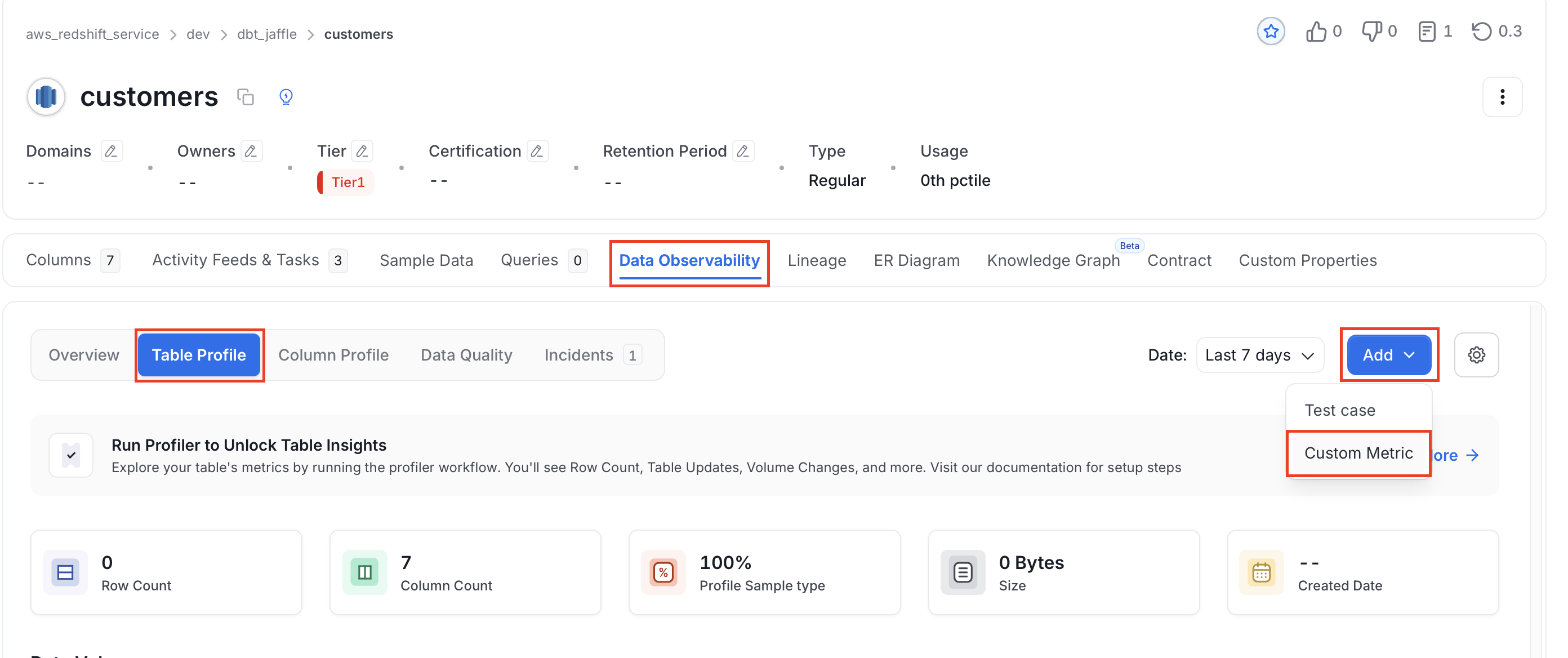Image resolution: width=1568 pixels, height=658 pixels.
Task: Open profiler settings gear icon
Action: click(x=1476, y=355)
